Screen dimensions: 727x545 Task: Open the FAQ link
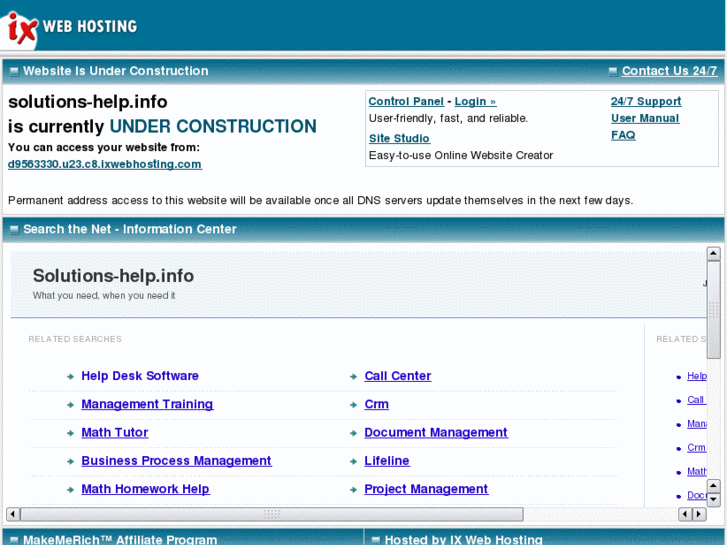pos(623,135)
